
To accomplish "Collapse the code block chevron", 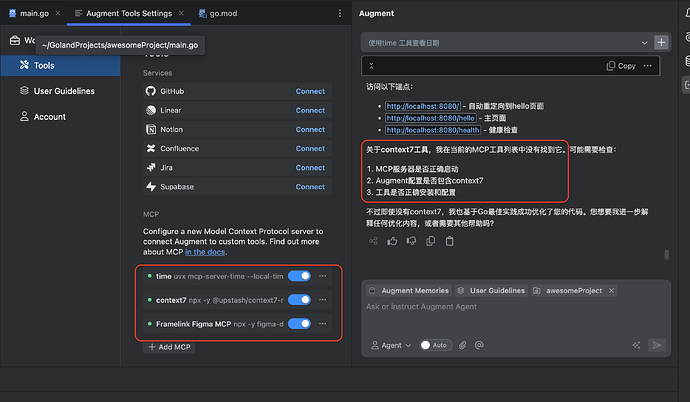I will [371, 66].
